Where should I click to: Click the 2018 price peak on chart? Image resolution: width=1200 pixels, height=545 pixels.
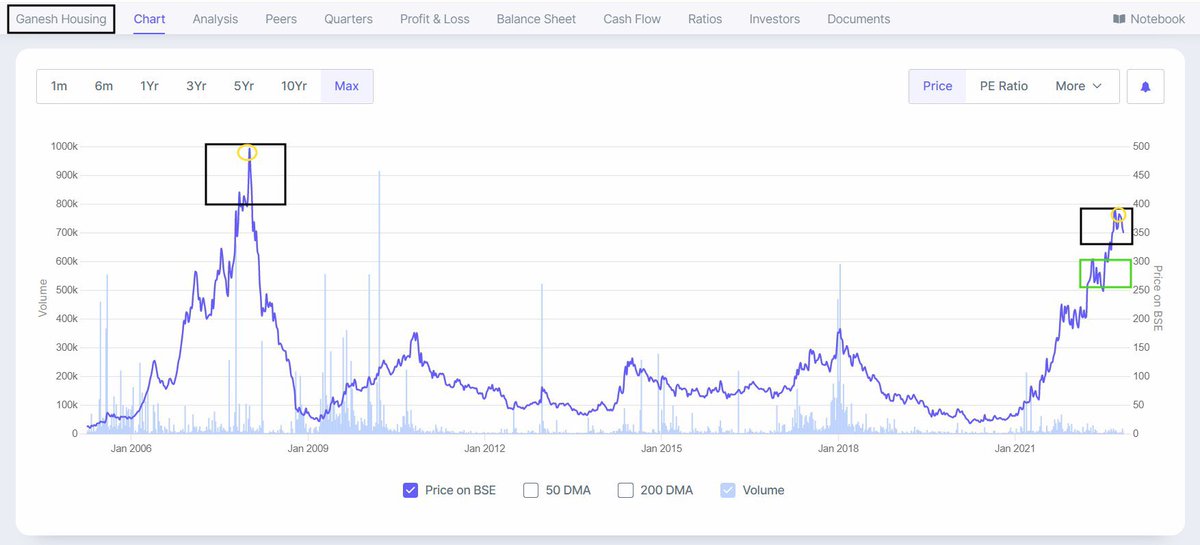point(840,330)
